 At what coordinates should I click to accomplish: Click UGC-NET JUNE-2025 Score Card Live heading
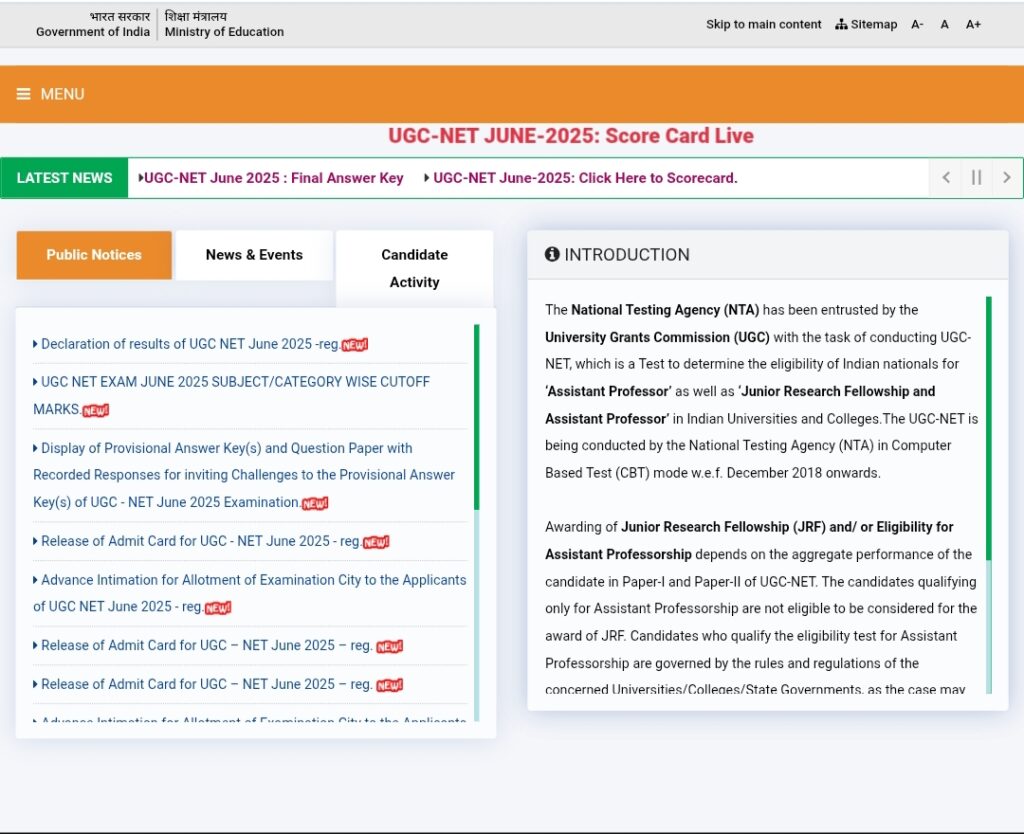(x=571, y=135)
